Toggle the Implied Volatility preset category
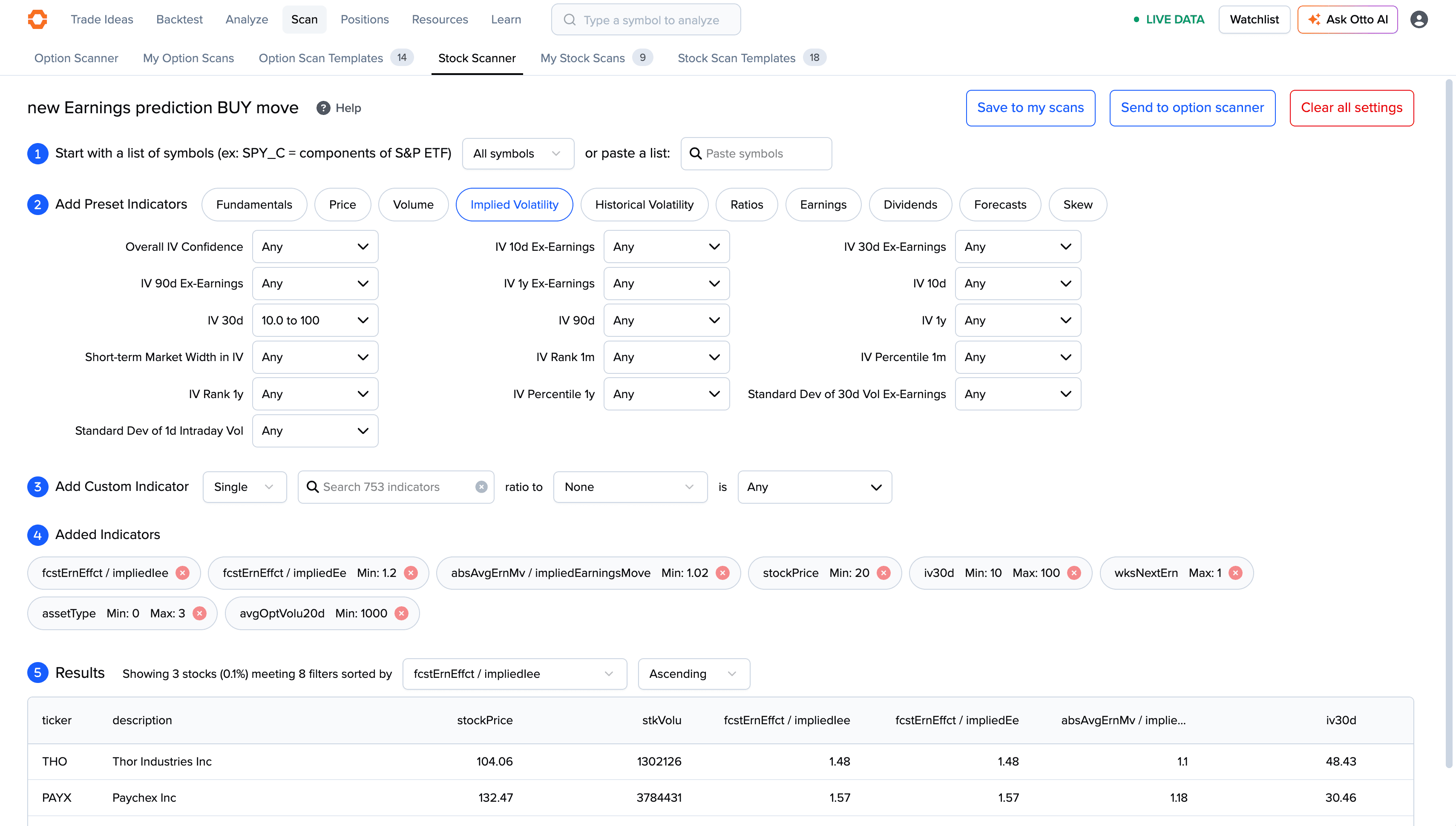Image resolution: width=1456 pixels, height=826 pixels. (514, 205)
